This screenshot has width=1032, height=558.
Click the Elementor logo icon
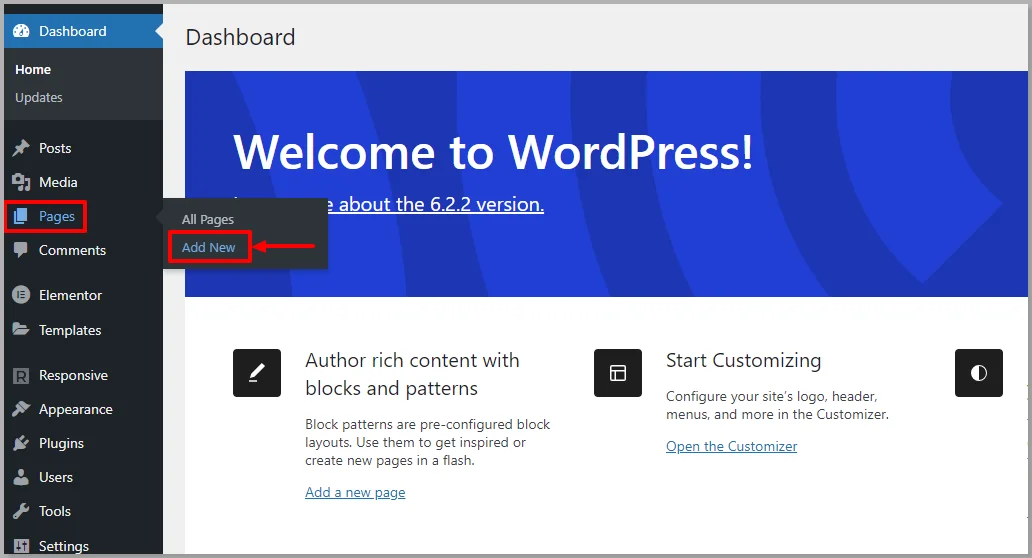coord(21,295)
